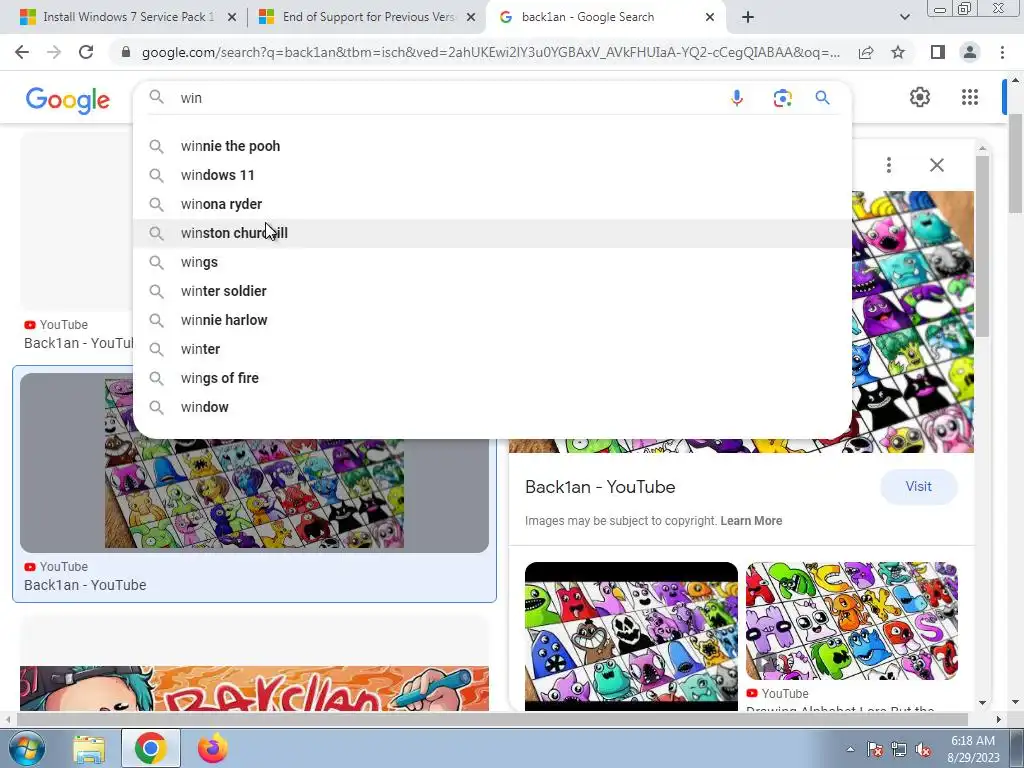Screen dimensions: 1024x768
Task: Open the Chrome profile avatar
Action: tap(970, 52)
